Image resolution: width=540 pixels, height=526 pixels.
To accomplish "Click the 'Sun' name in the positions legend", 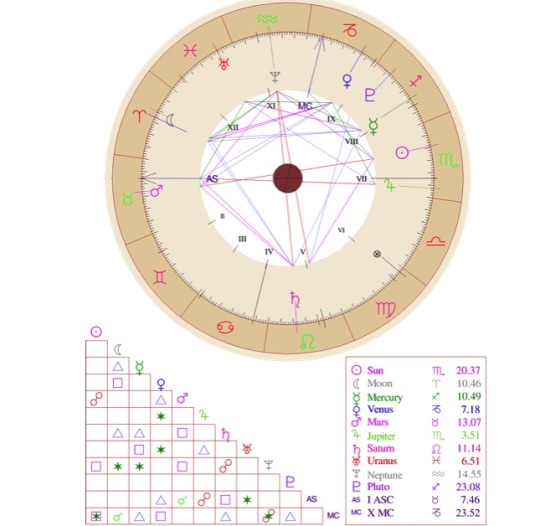I will (x=375, y=371).
